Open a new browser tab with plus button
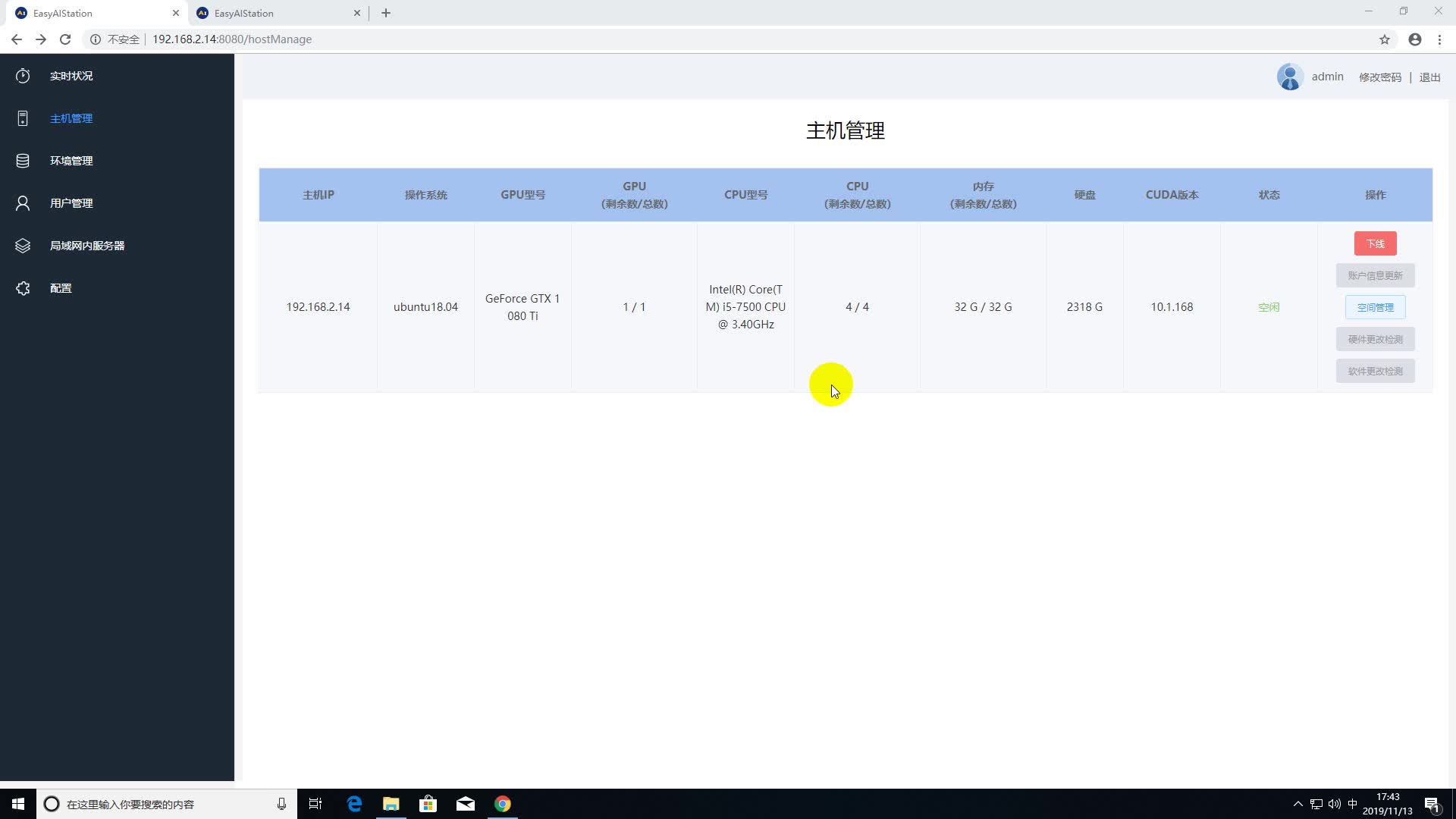Image resolution: width=1456 pixels, height=819 pixels. (x=386, y=13)
